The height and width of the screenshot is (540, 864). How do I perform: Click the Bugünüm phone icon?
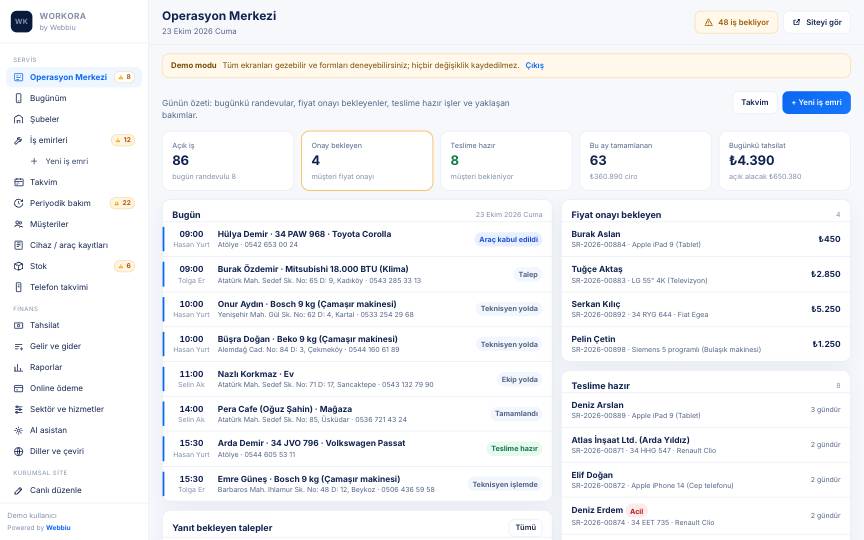click(18, 98)
